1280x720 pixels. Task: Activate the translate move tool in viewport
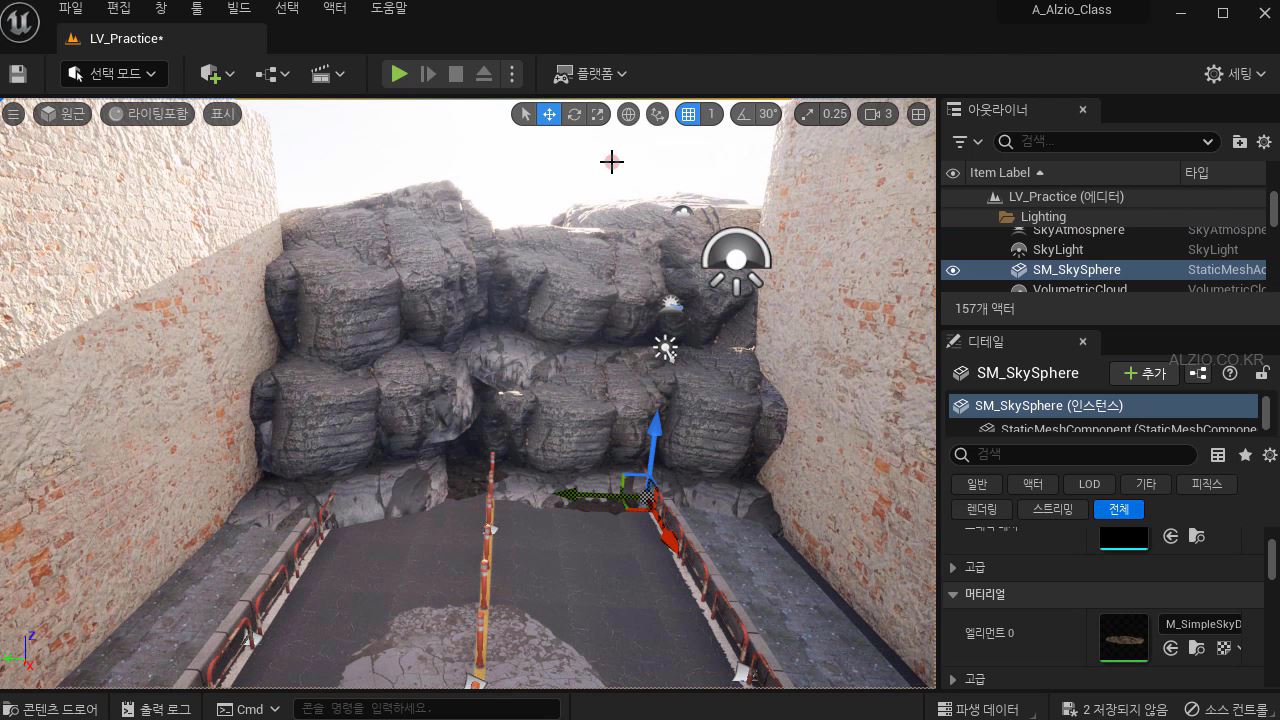(549, 114)
